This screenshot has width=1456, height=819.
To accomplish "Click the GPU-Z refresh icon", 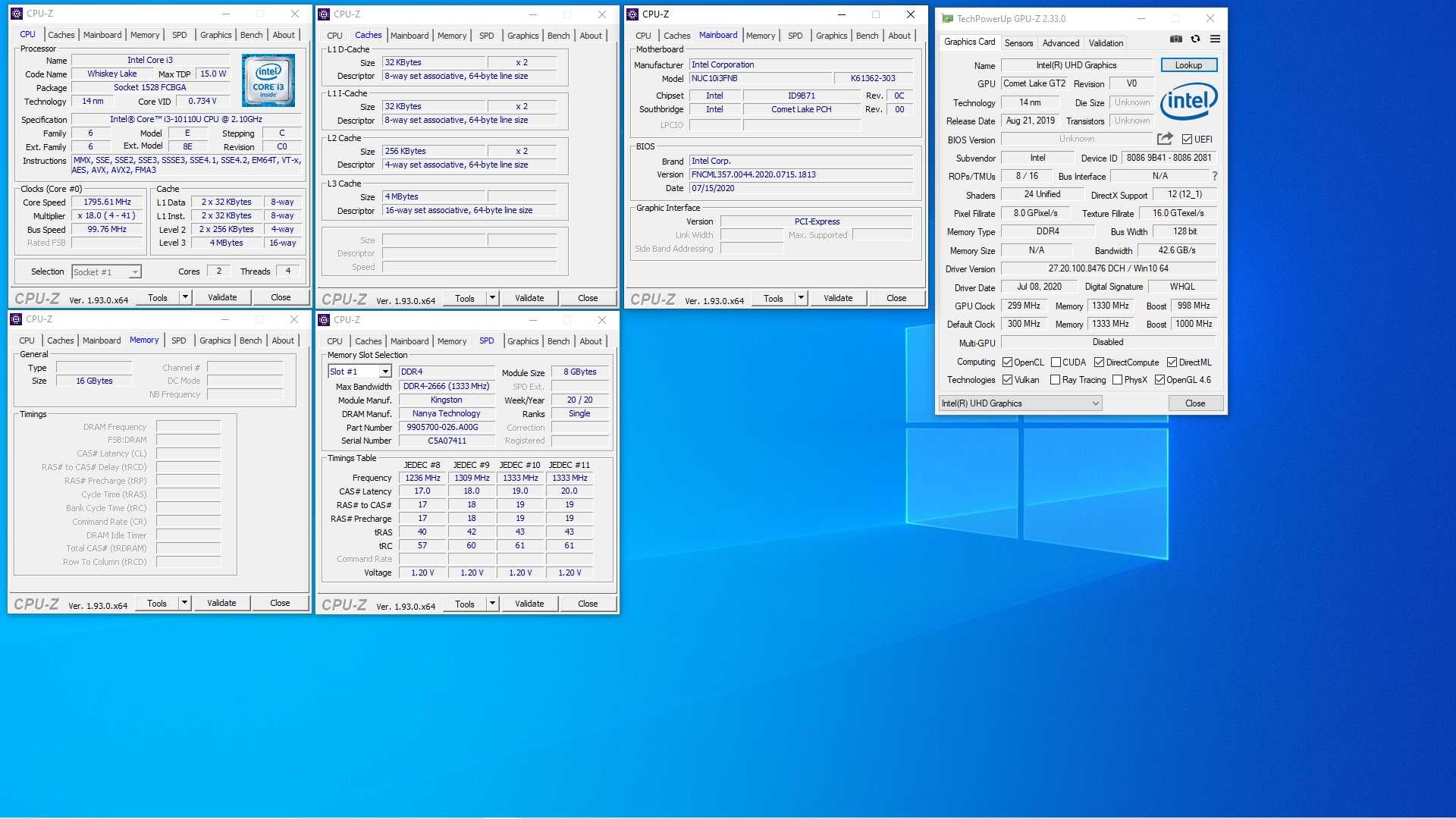I will click(x=1195, y=39).
